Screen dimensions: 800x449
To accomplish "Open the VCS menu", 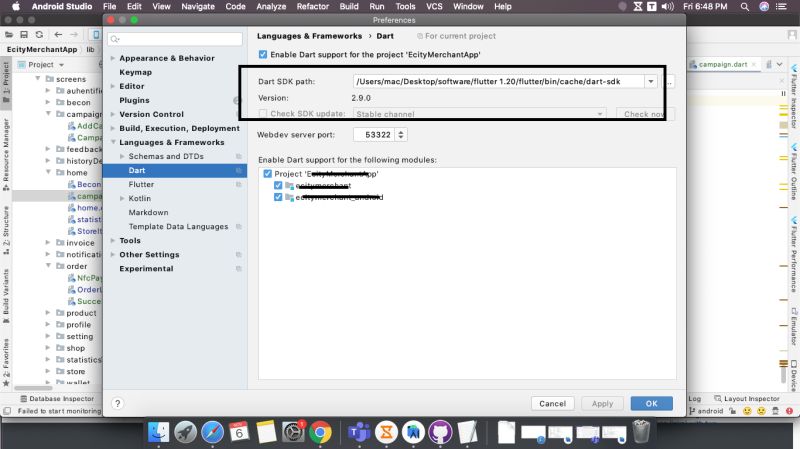I will pyautogui.click(x=434, y=7).
